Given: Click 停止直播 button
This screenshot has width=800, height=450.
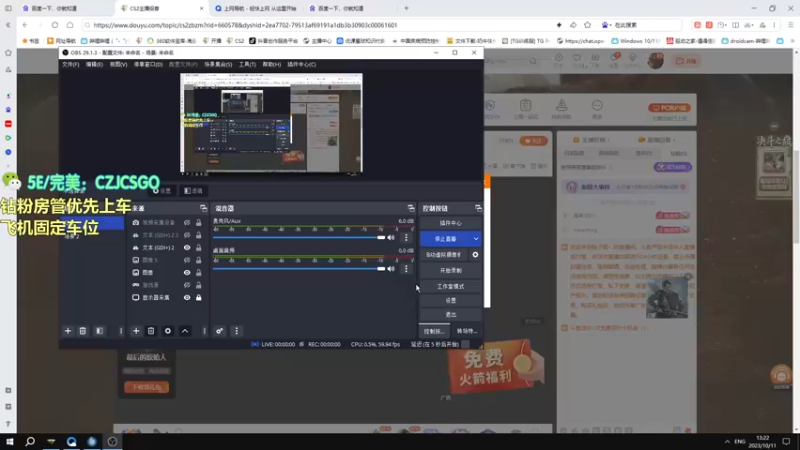Looking at the screenshot, I should [x=445, y=239].
